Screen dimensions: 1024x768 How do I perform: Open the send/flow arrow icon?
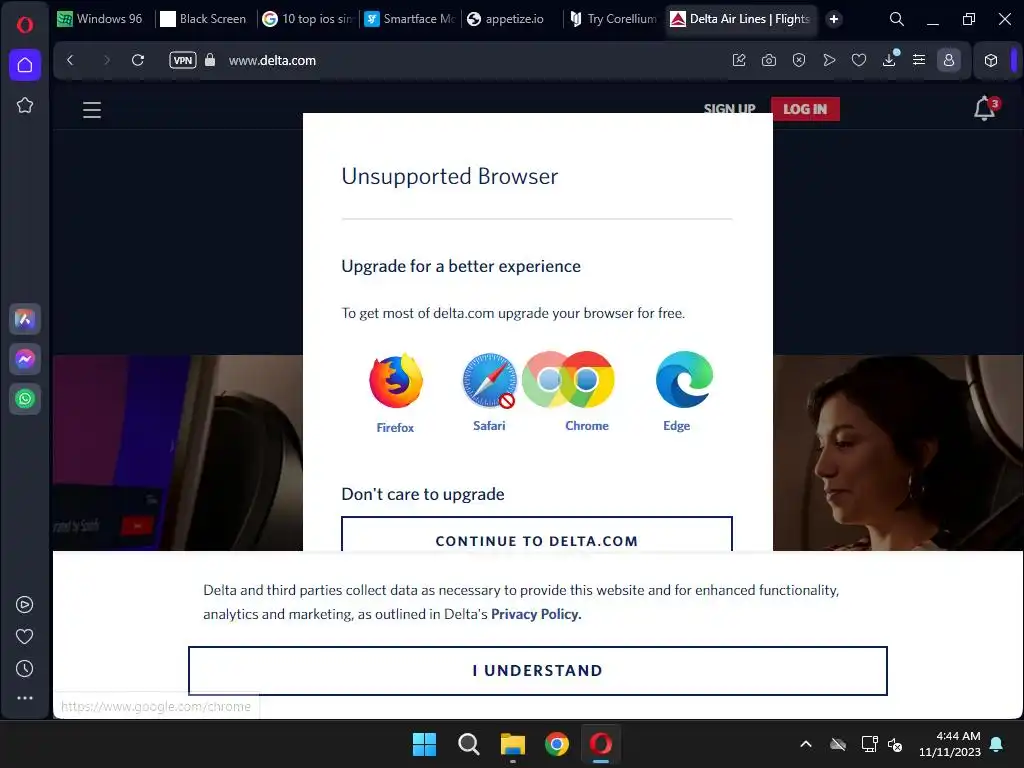click(829, 60)
